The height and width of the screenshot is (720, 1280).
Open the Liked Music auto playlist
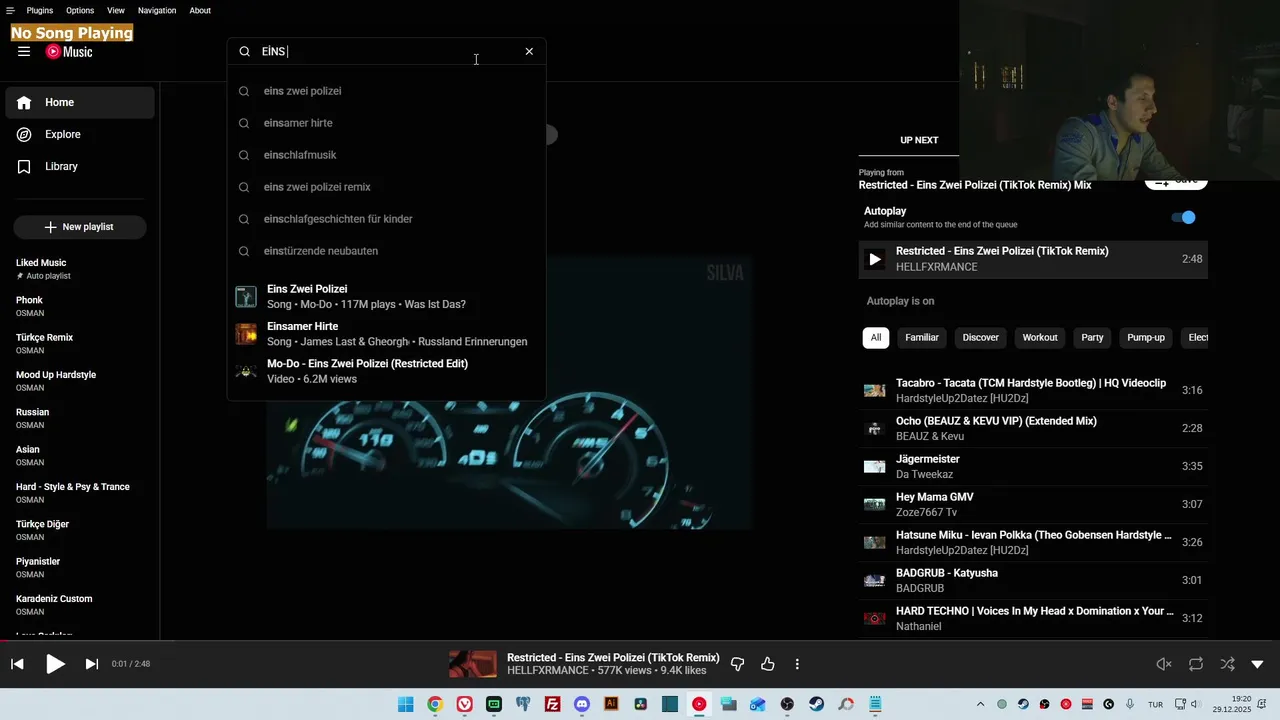pyautogui.click(x=80, y=269)
